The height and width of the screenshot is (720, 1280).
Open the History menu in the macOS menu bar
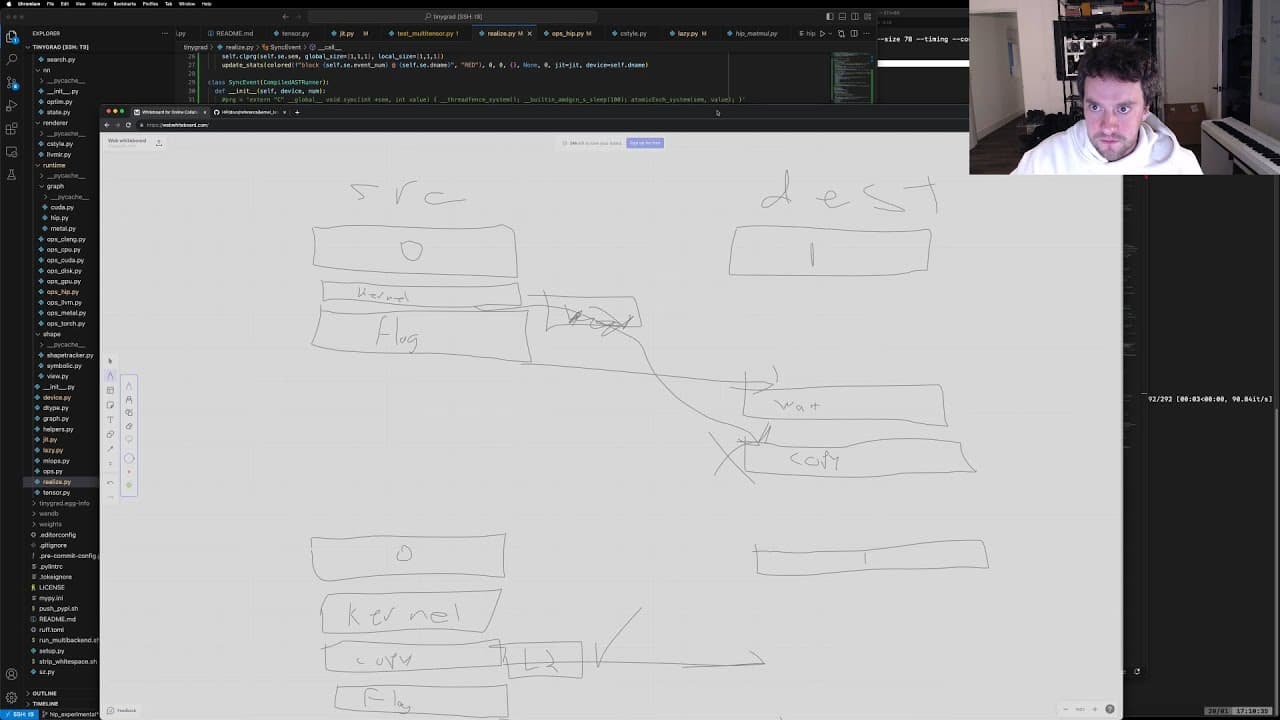pyautogui.click(x=99, y=4)
